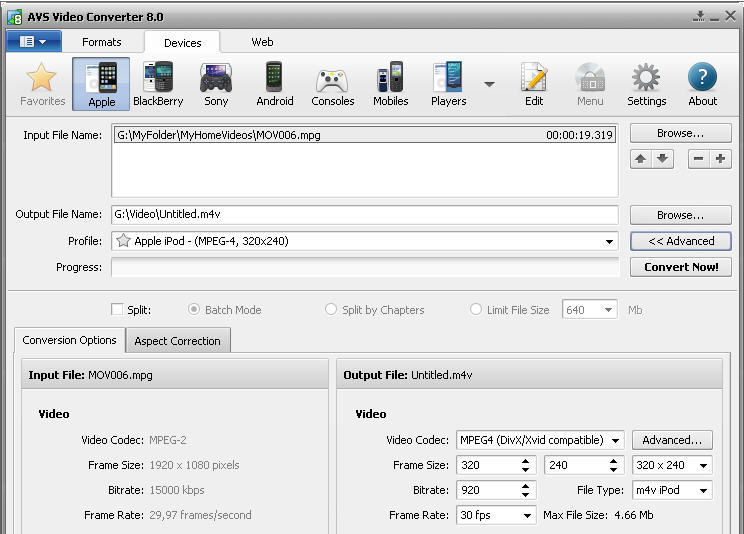Image resolution: width=744 pixels, height=534 pixels.
Task: Click the AVS application logo icon
Action: [x=15, y=17]
